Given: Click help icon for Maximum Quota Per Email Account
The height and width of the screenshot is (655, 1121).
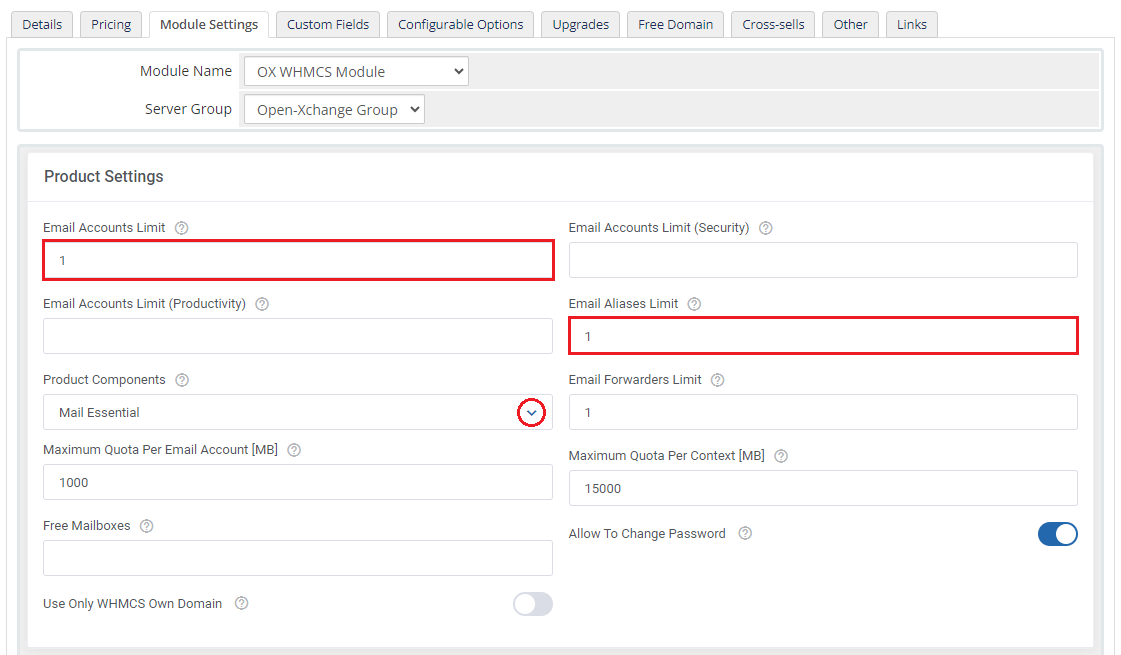Looking at the screenshot, I should 294,450.
